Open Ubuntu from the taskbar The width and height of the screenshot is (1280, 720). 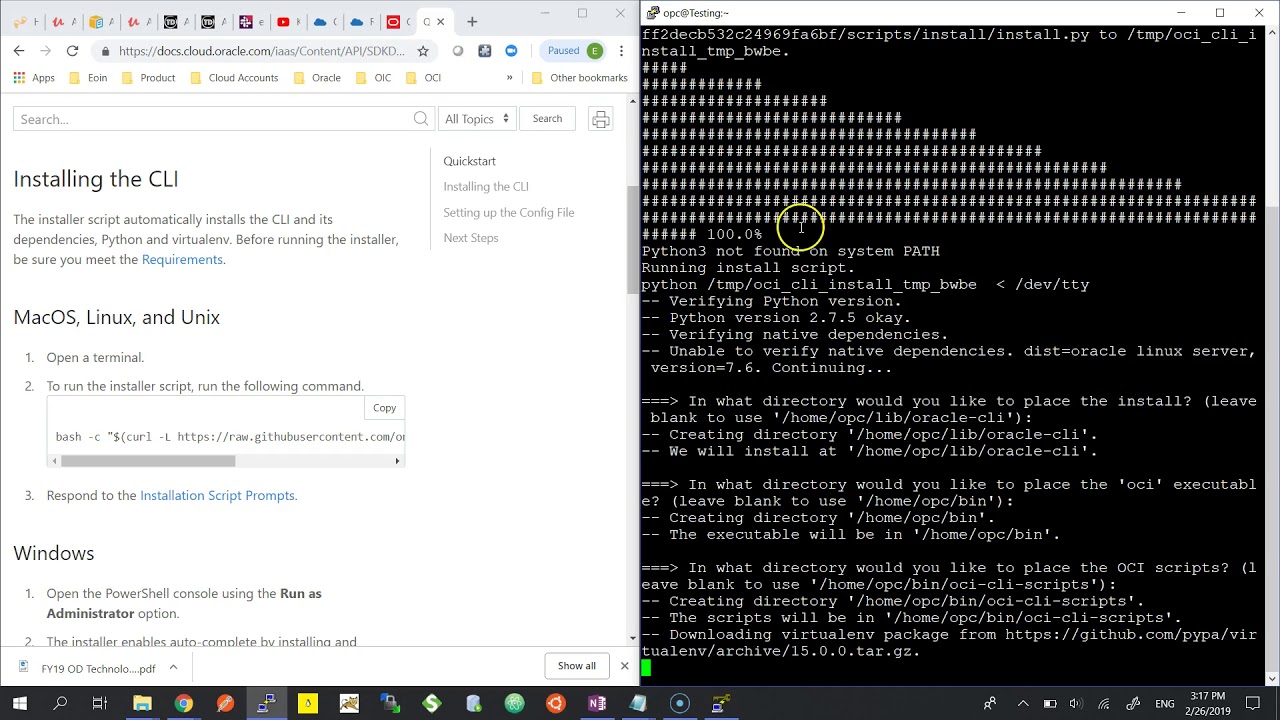point(555,704)
